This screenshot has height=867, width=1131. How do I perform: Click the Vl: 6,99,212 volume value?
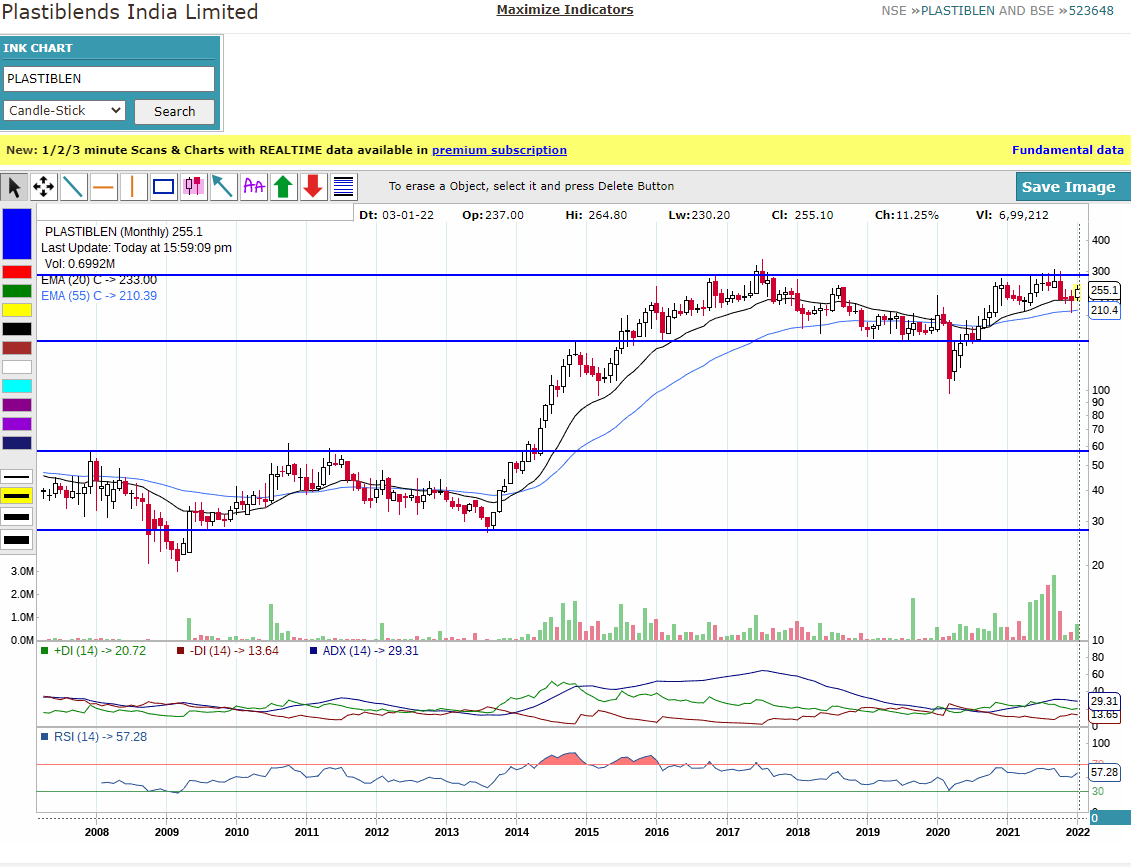[1013, 215]
